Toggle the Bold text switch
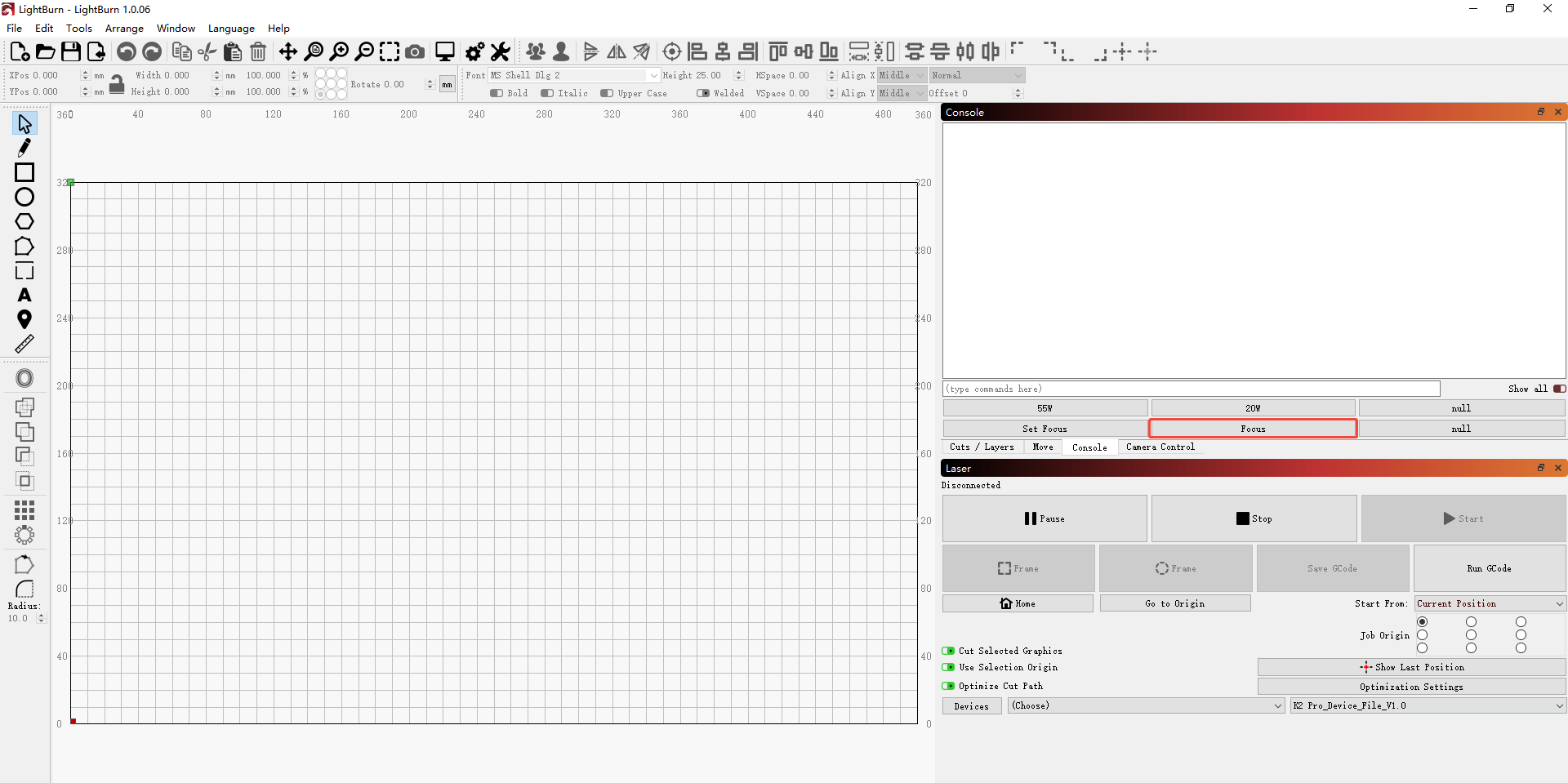 [497, 93]
